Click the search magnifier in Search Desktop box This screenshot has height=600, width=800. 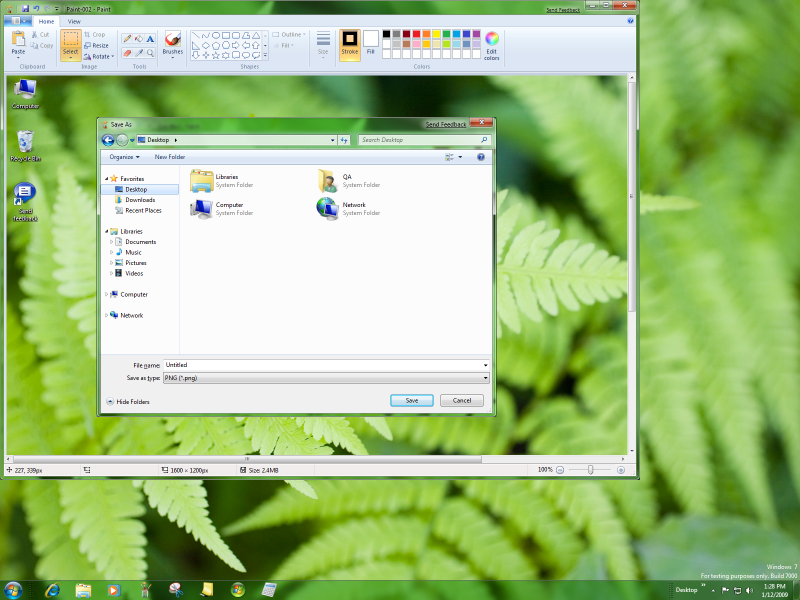[484, 140]
